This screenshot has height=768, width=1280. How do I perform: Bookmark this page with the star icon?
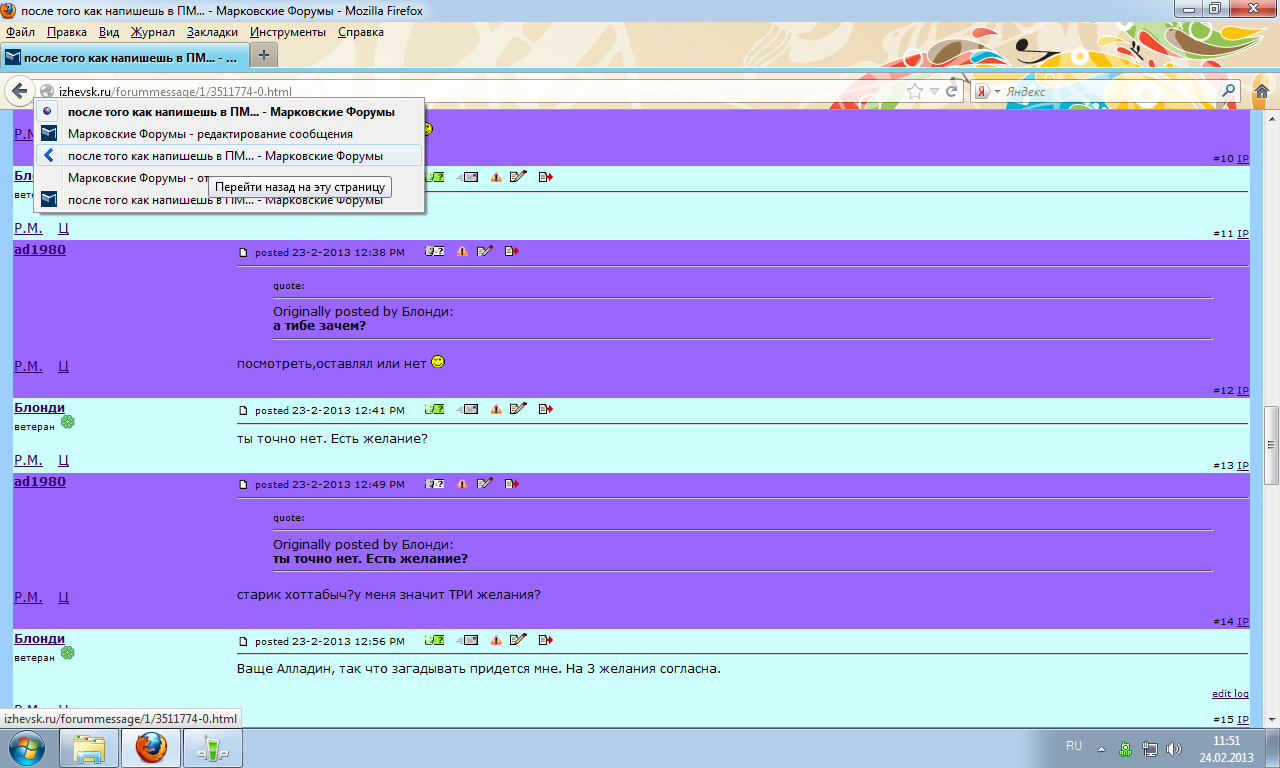click(914, 91)
